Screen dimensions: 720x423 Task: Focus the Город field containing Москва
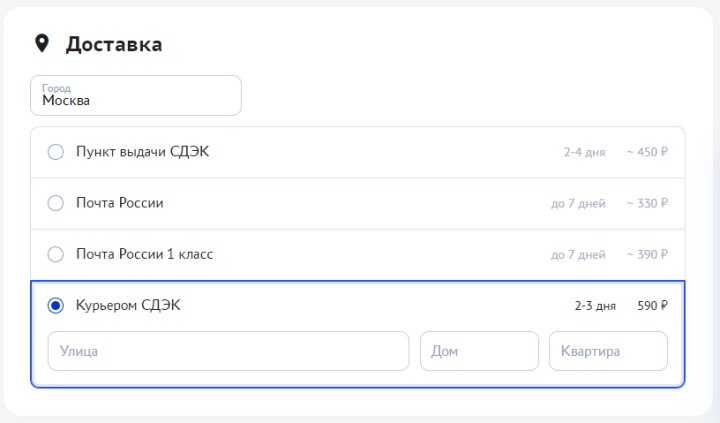point(136,95)
